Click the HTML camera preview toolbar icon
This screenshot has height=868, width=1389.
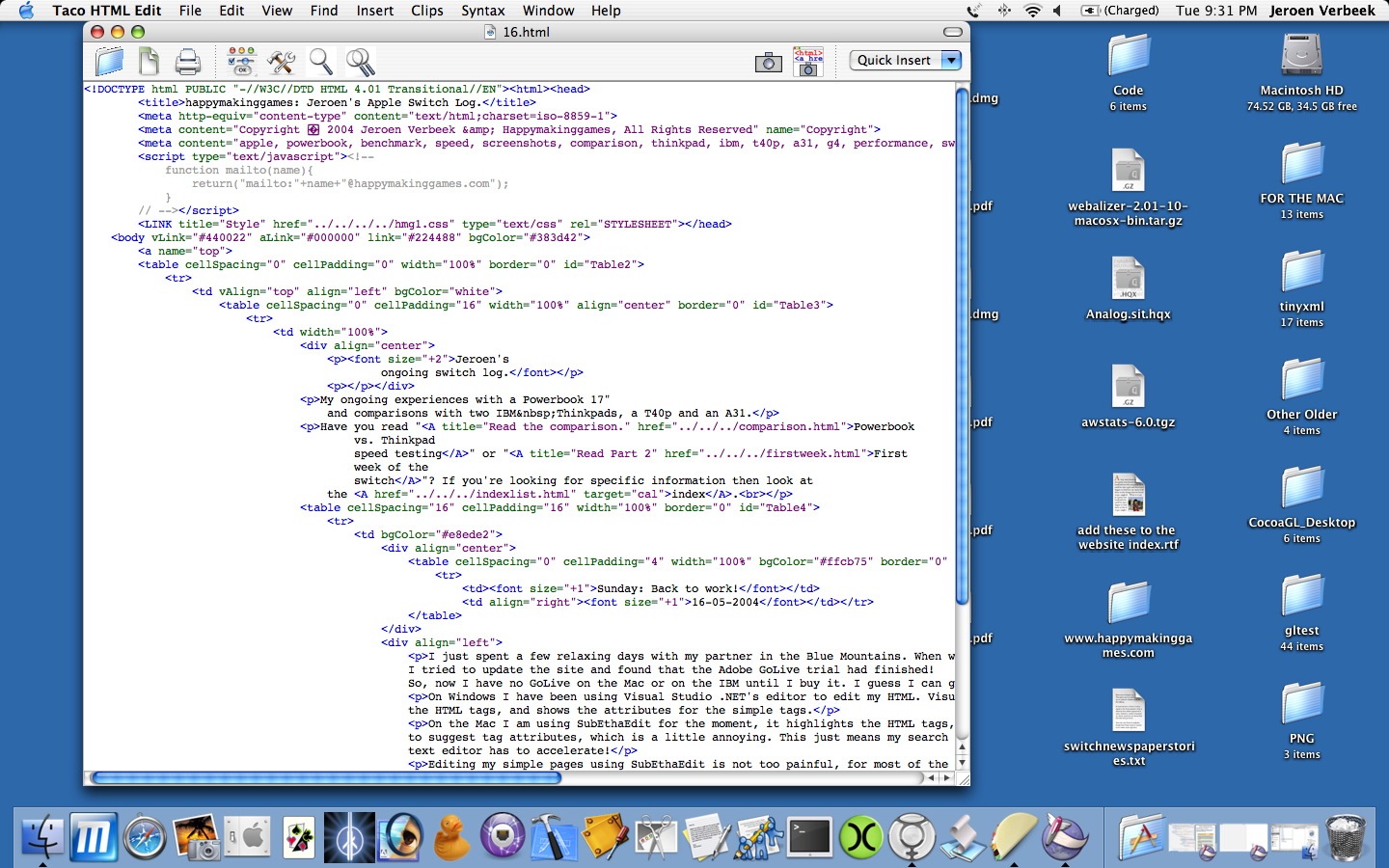pyautogui.click(x=808, y=62)
